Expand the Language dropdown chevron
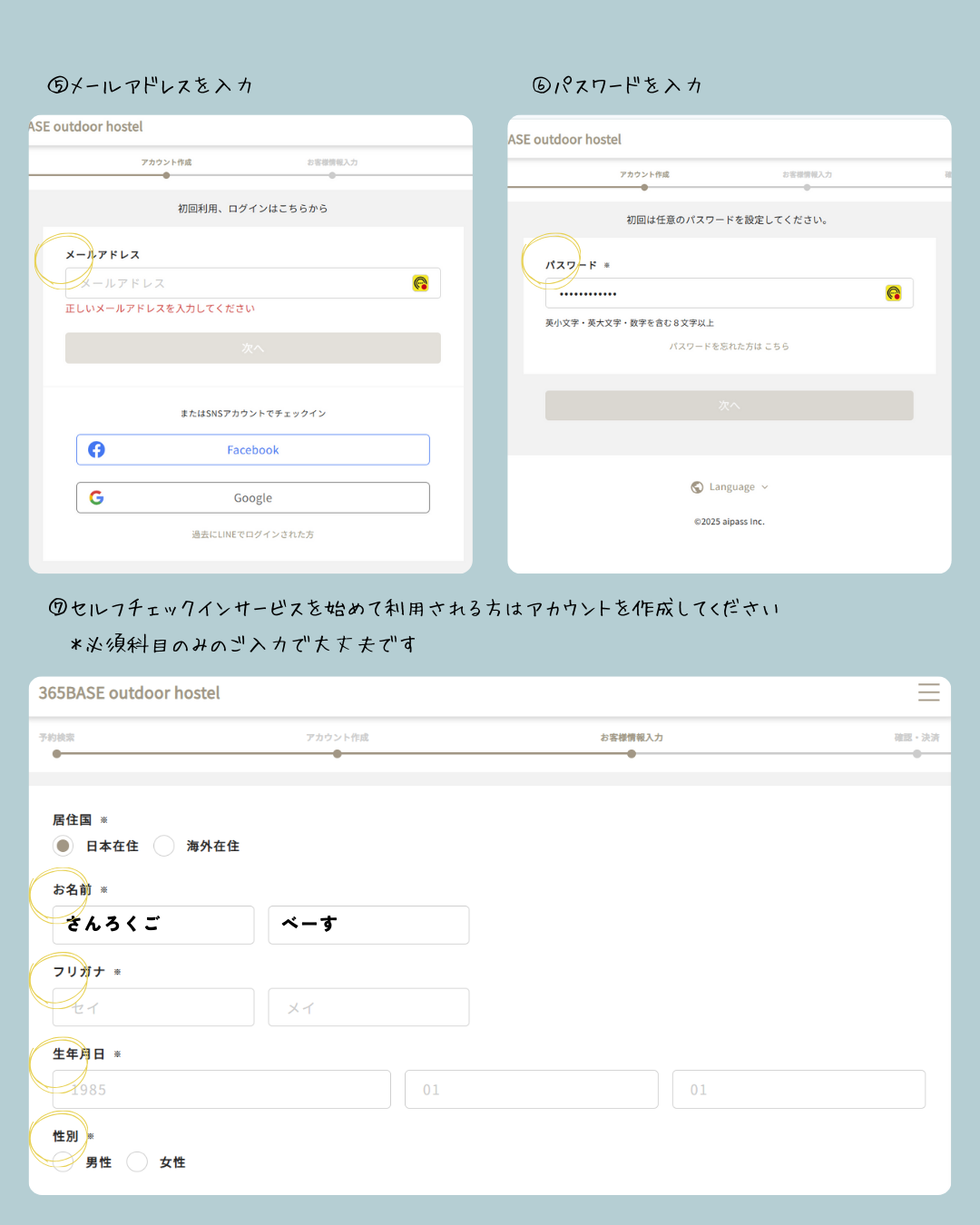The height and width of the screenshot is (1225, 980). tap(765, 487)
